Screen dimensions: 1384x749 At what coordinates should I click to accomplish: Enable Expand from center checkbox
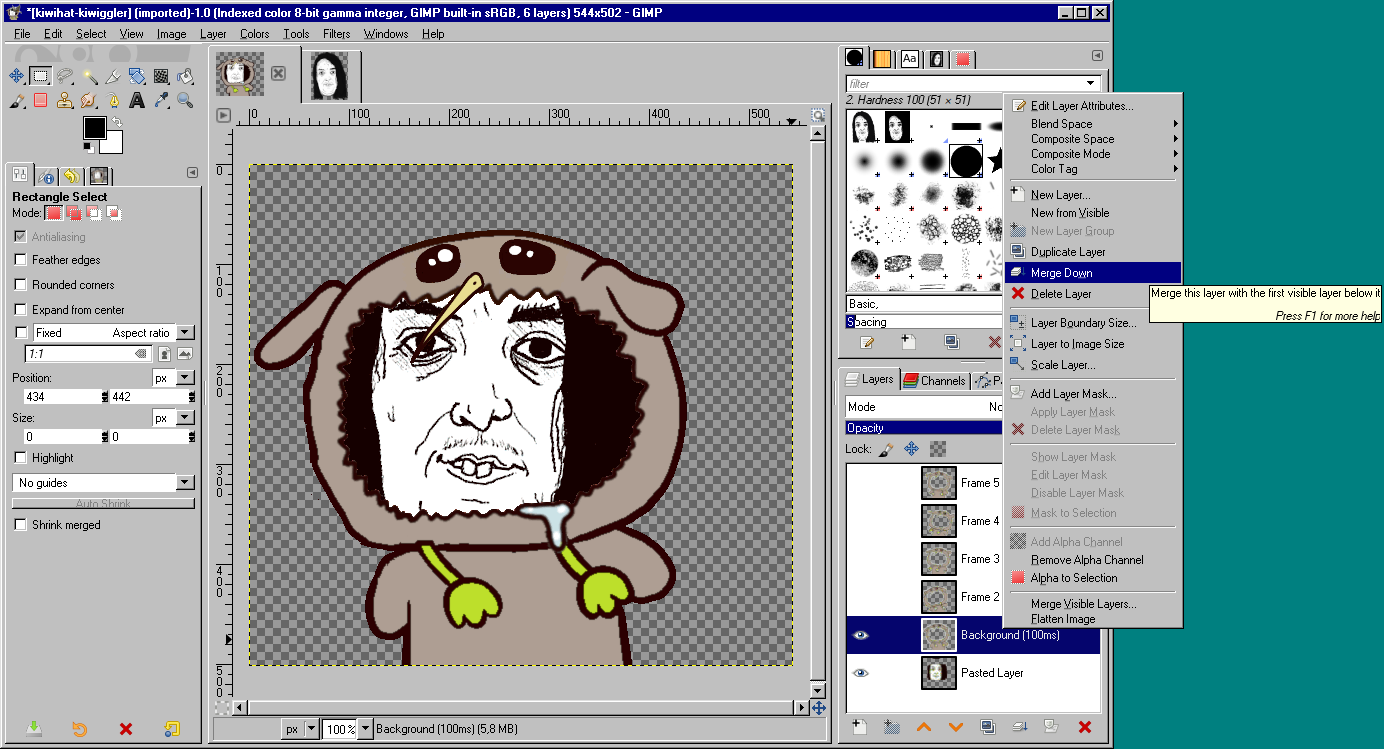pos(20,310)
